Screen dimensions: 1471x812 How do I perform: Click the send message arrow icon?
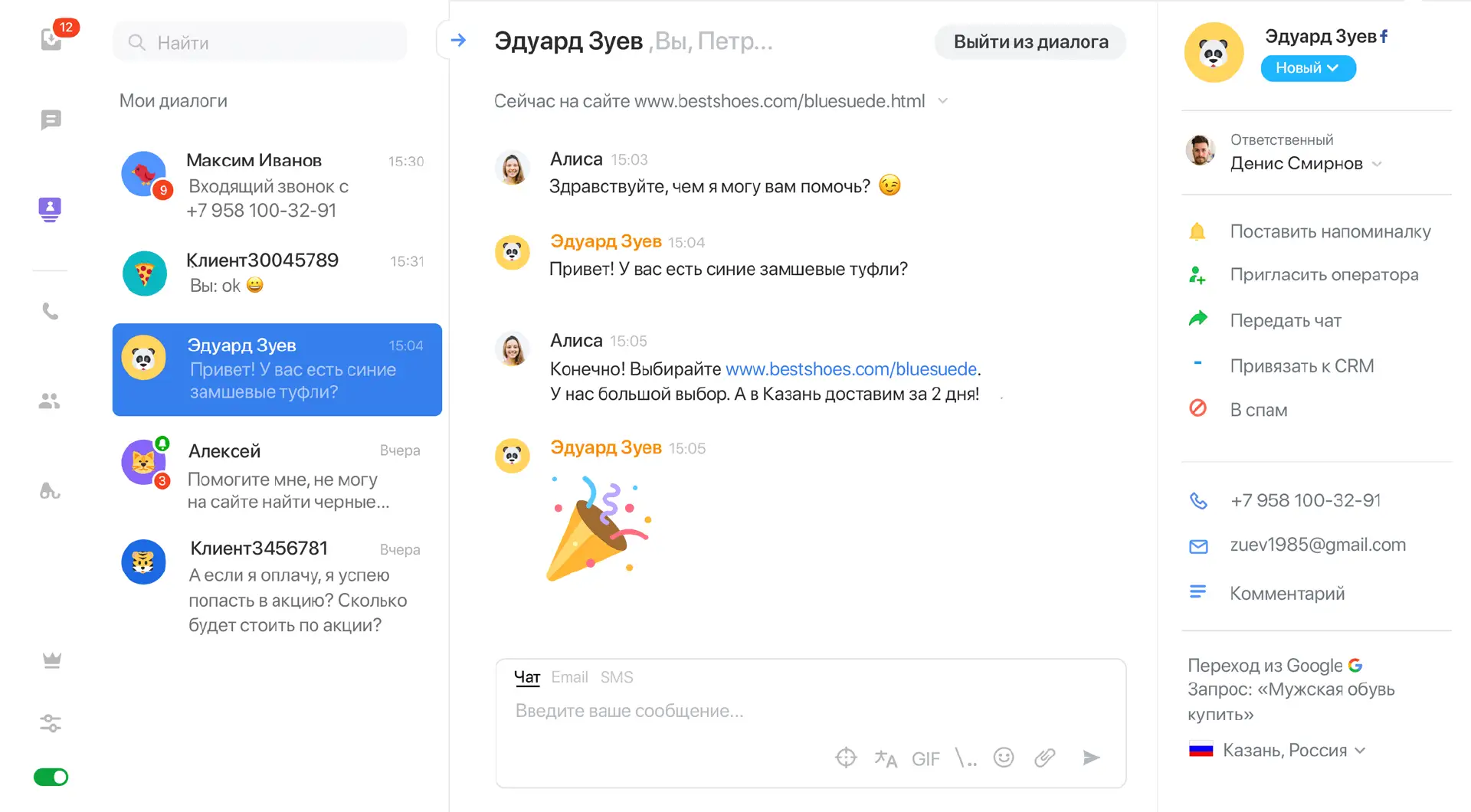click(x=1091, y=758)
